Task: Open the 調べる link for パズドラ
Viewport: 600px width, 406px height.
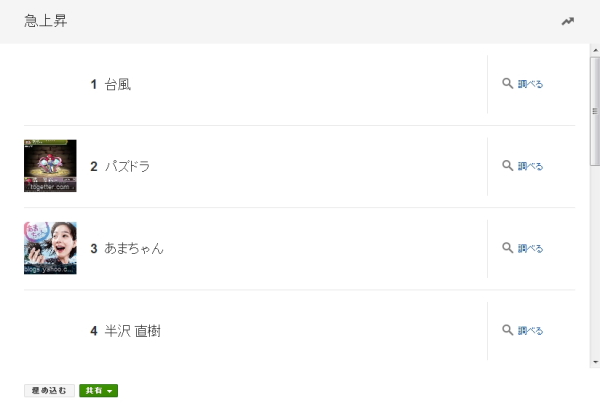Action: [530, 166]
